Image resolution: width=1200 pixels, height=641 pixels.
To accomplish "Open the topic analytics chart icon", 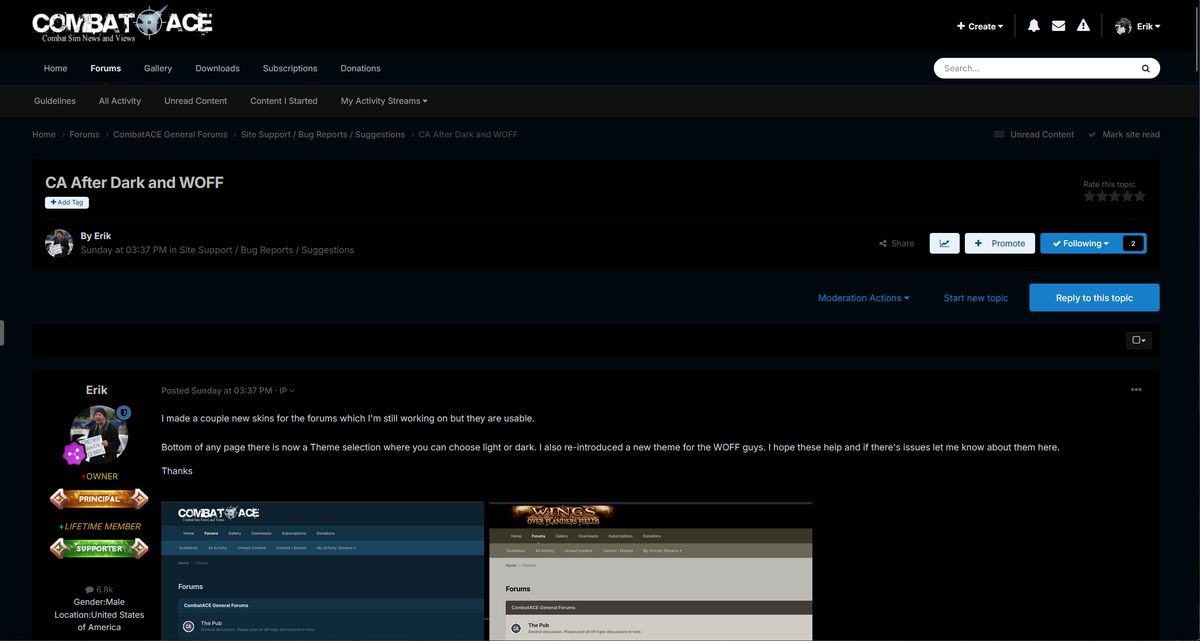I will (x=944, y=243).
